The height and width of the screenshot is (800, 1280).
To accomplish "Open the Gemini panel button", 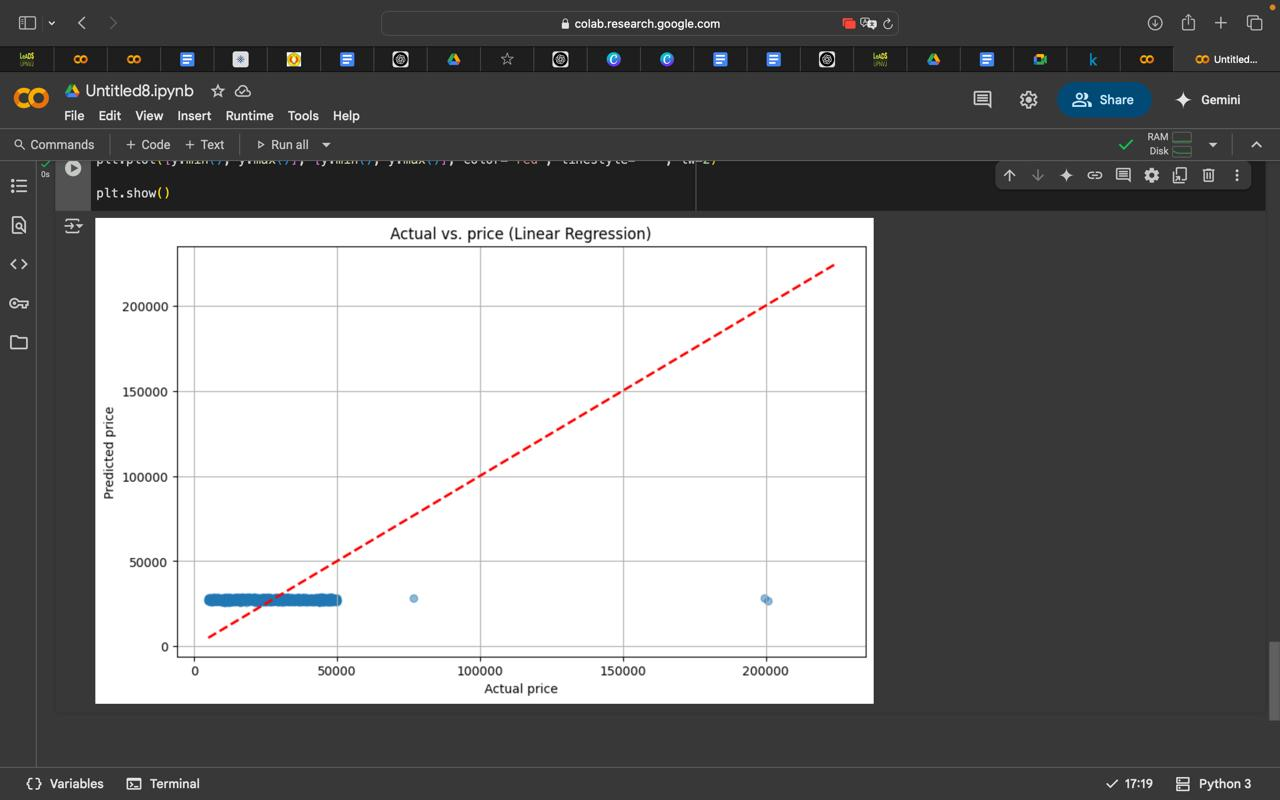I will point(1207,100).
